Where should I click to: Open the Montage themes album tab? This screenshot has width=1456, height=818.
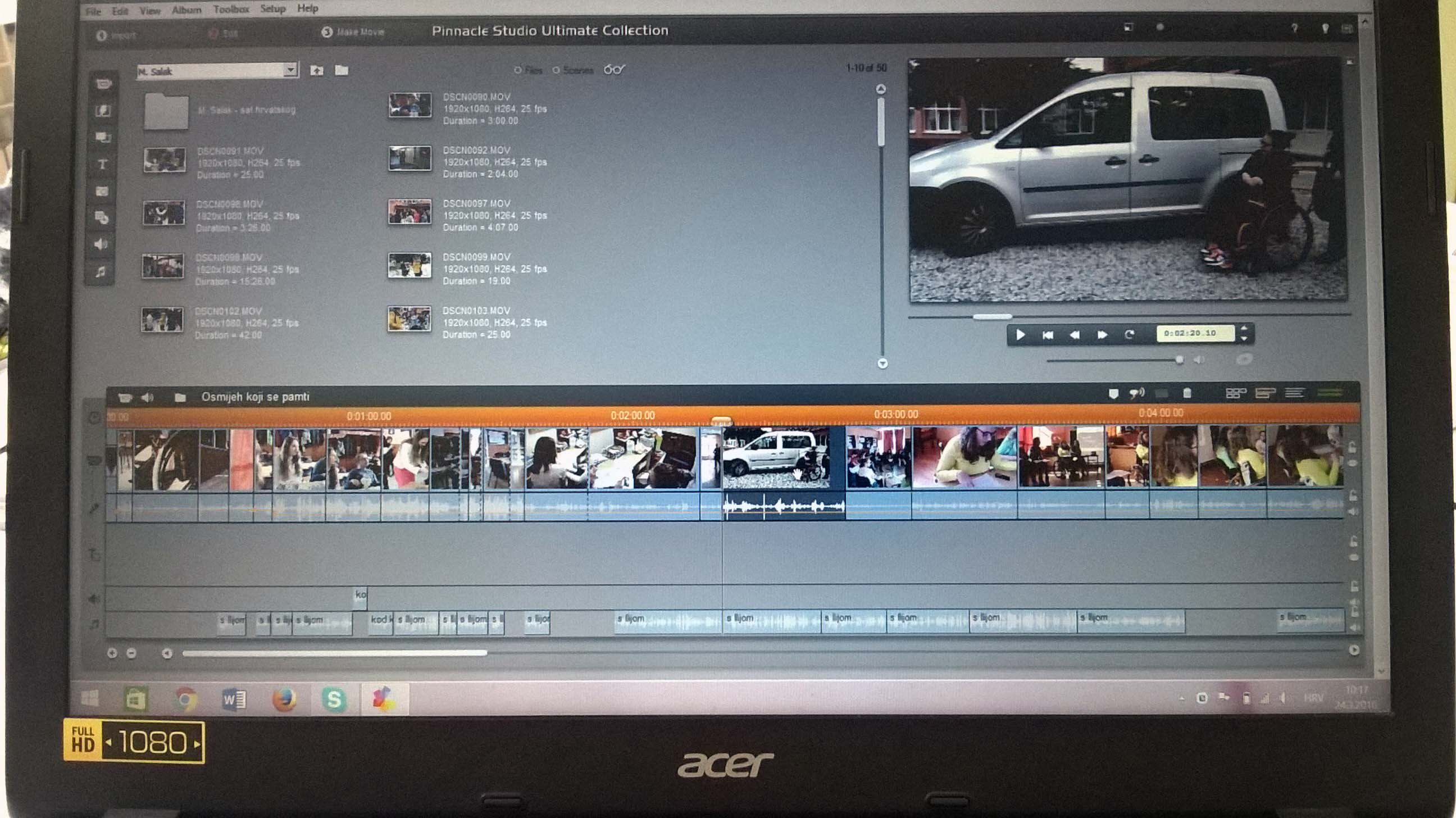click(103, 138)
